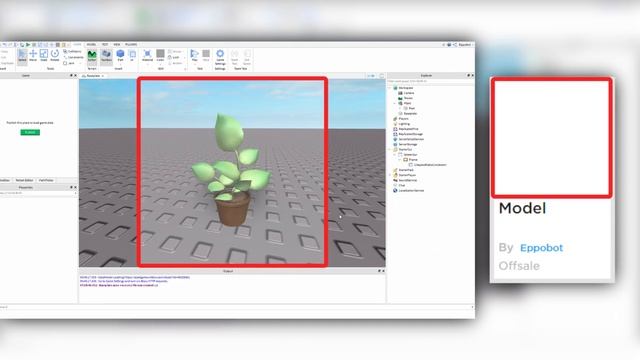Open the PLUGINS ribbon tab
Image resolution: width=640 pixels, height=360 pixels.
coord(131,44)
